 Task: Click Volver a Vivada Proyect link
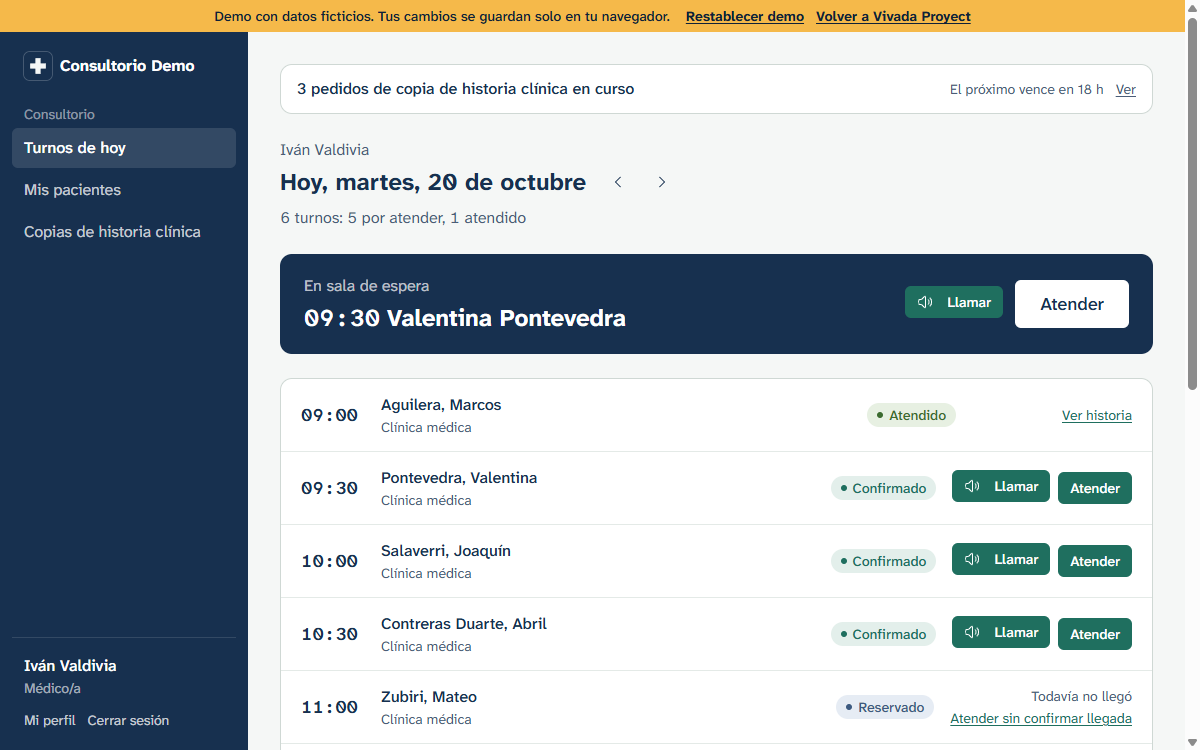tap(893, 16)
